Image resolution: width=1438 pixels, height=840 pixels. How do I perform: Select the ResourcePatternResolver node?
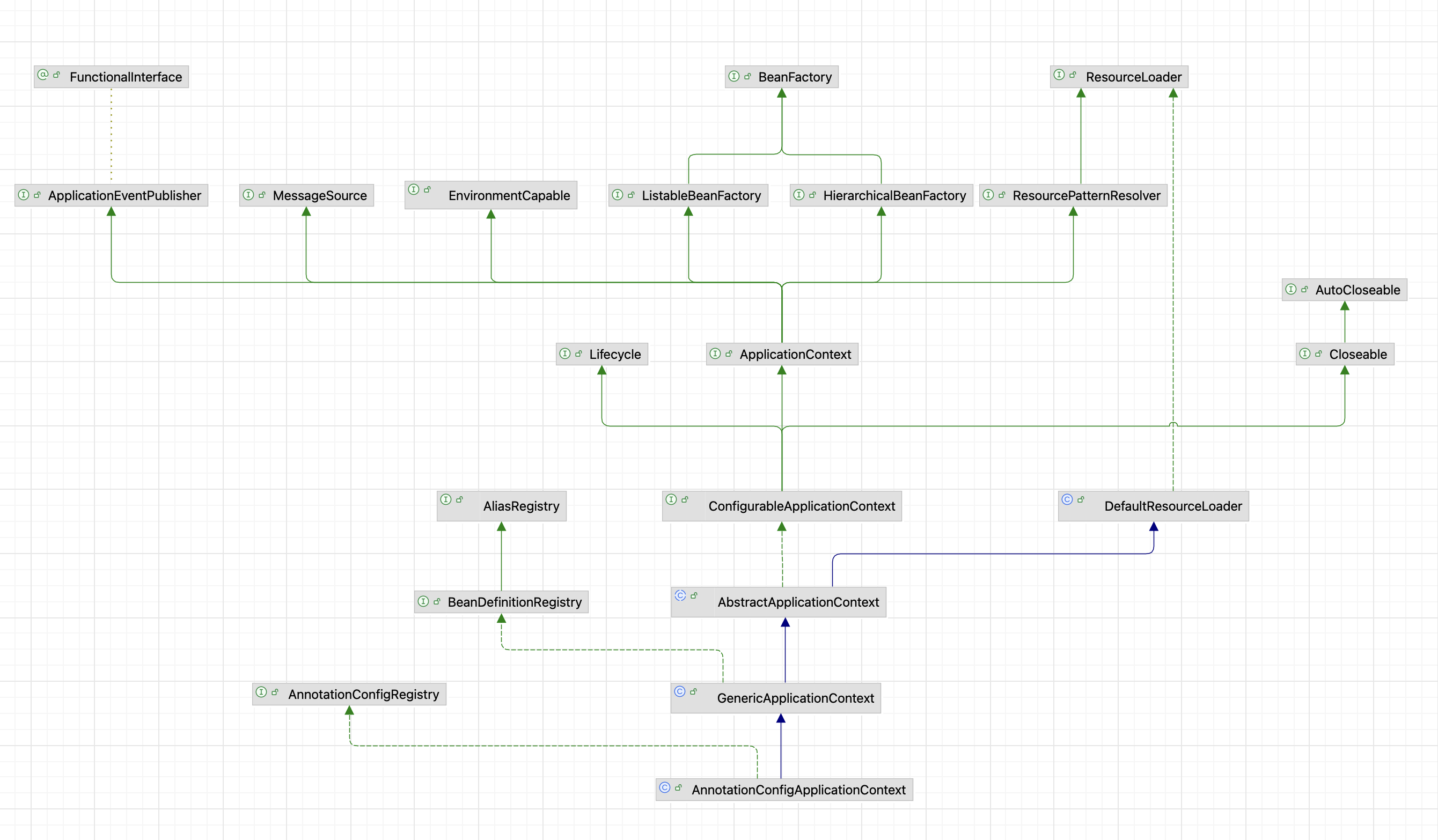[x=1086, y=196]
